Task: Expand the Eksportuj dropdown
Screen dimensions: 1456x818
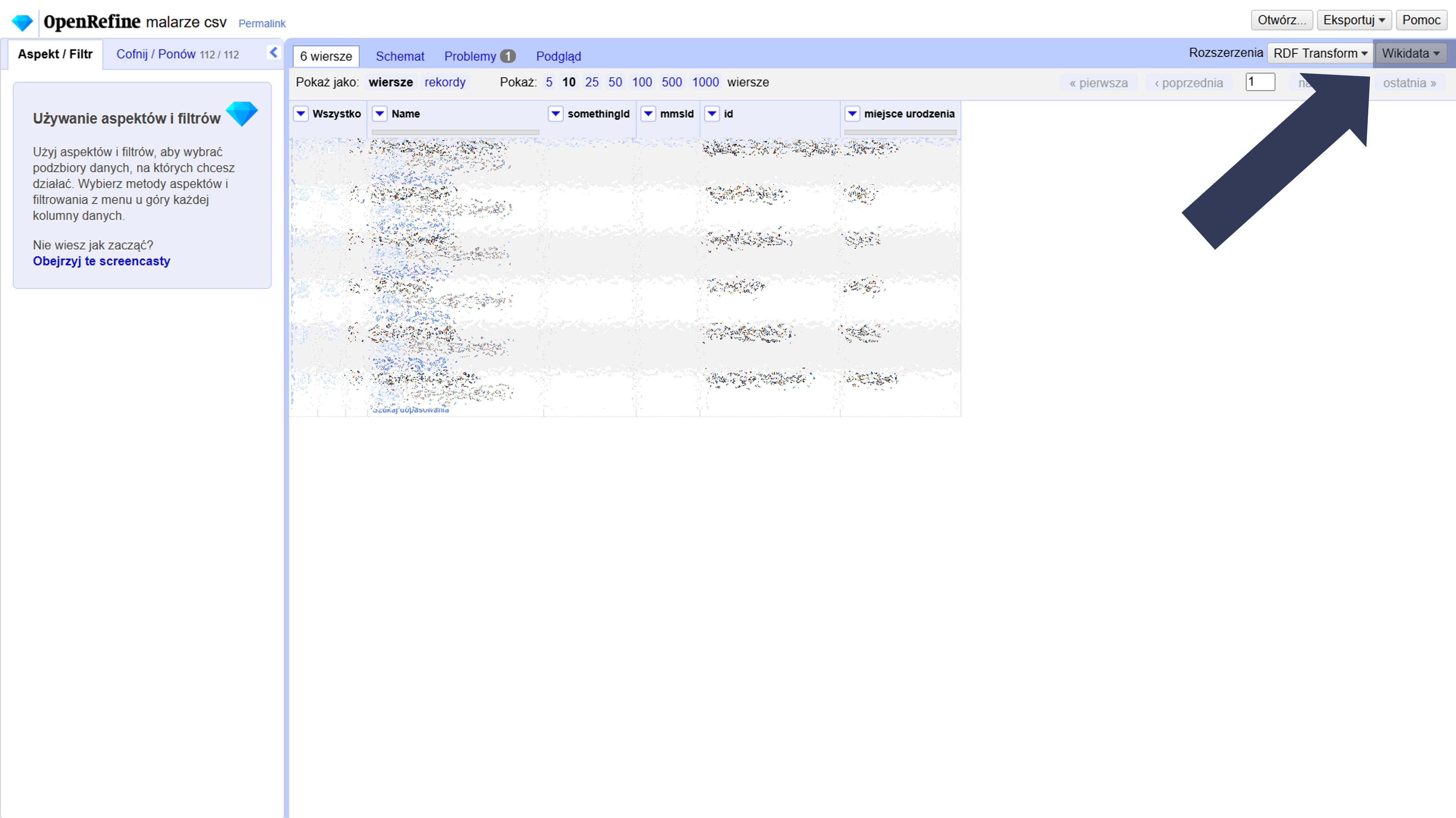Action: 1354,20
